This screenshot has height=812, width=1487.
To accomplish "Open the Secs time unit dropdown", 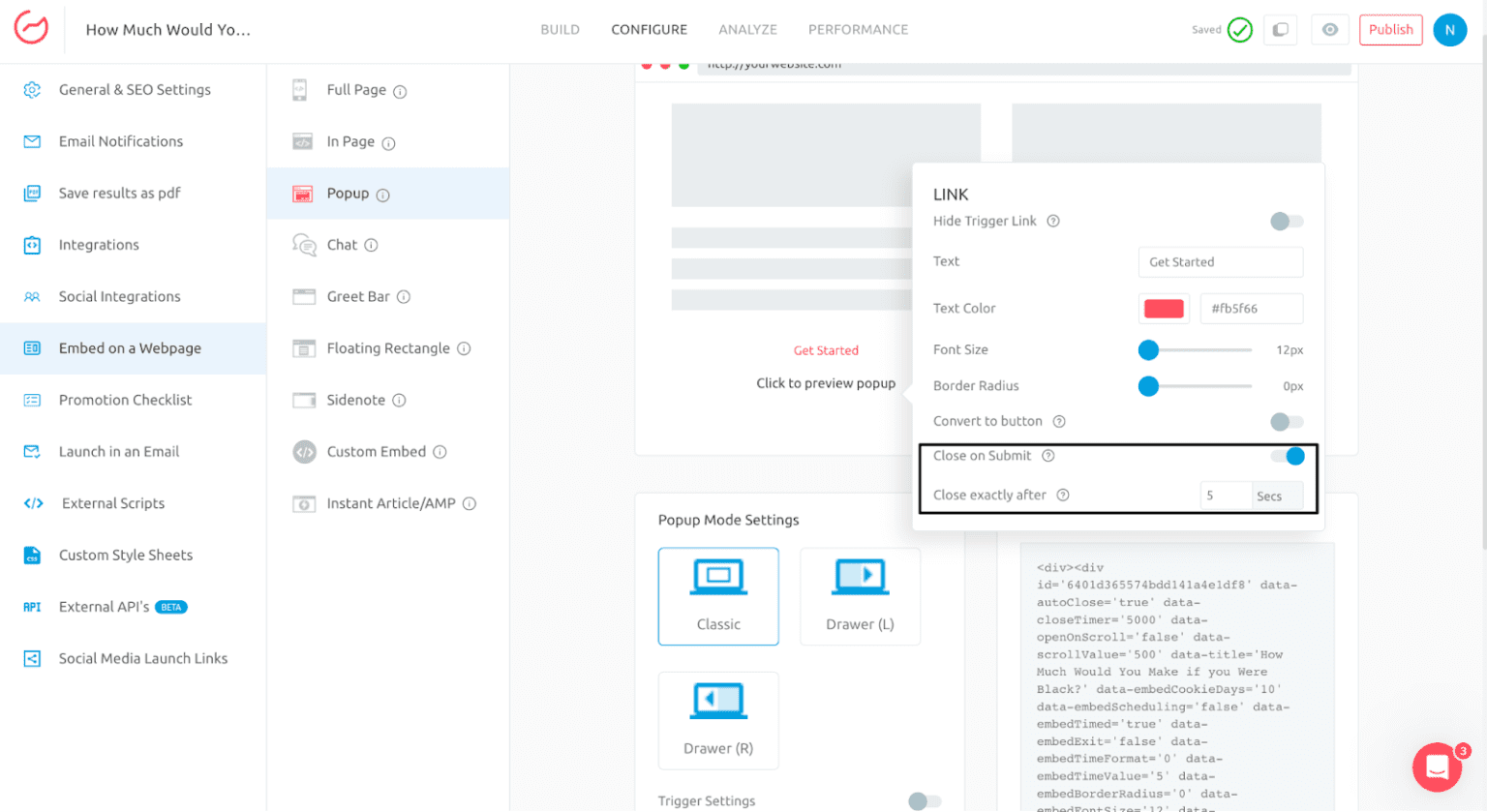I will pyautogui.click(x=1276, y=496).
